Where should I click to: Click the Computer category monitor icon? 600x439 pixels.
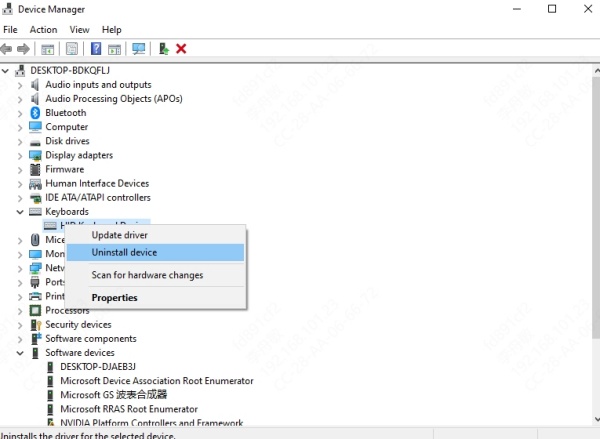click(35, 127)
